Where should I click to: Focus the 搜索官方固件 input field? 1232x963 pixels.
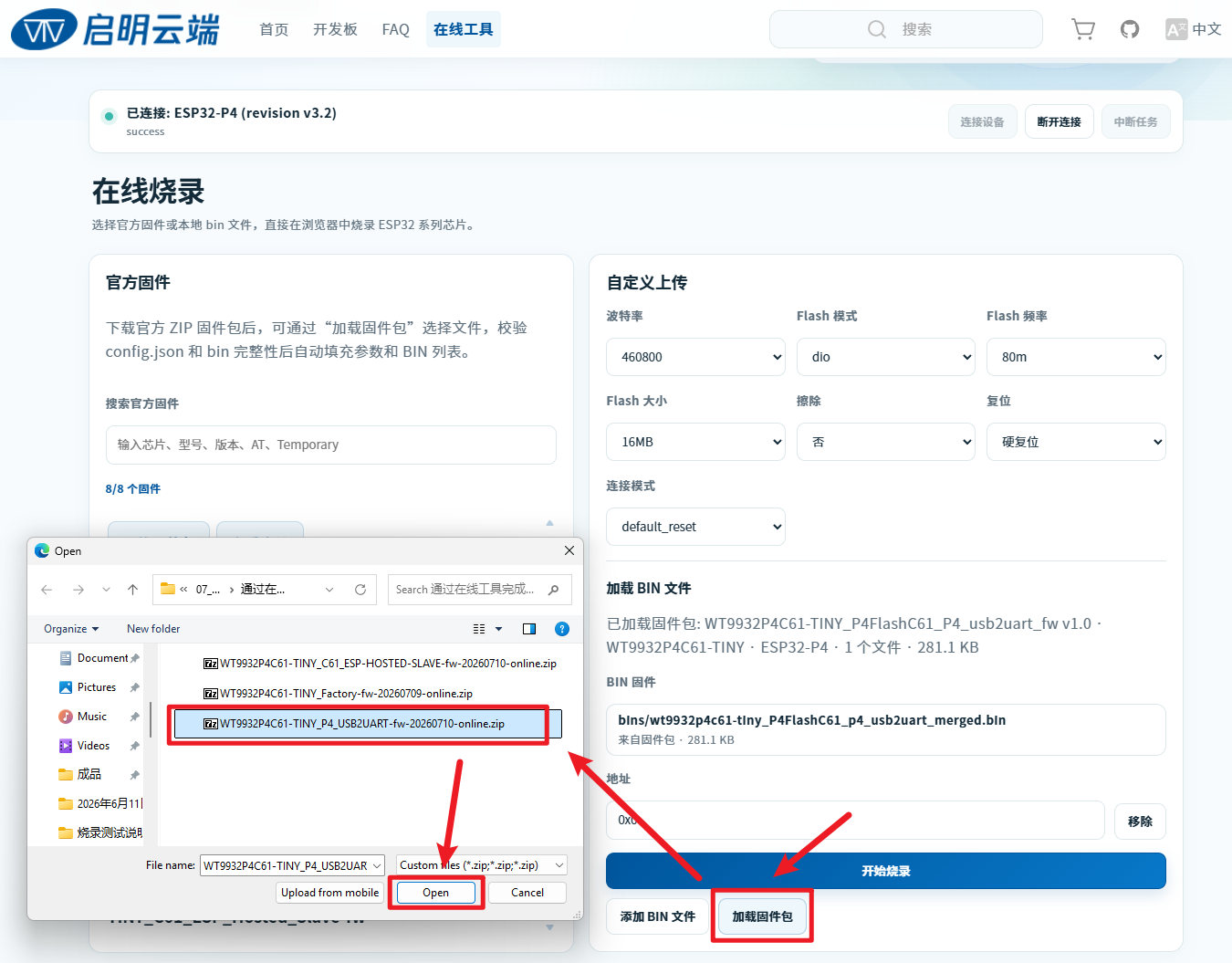pos(331,445)
